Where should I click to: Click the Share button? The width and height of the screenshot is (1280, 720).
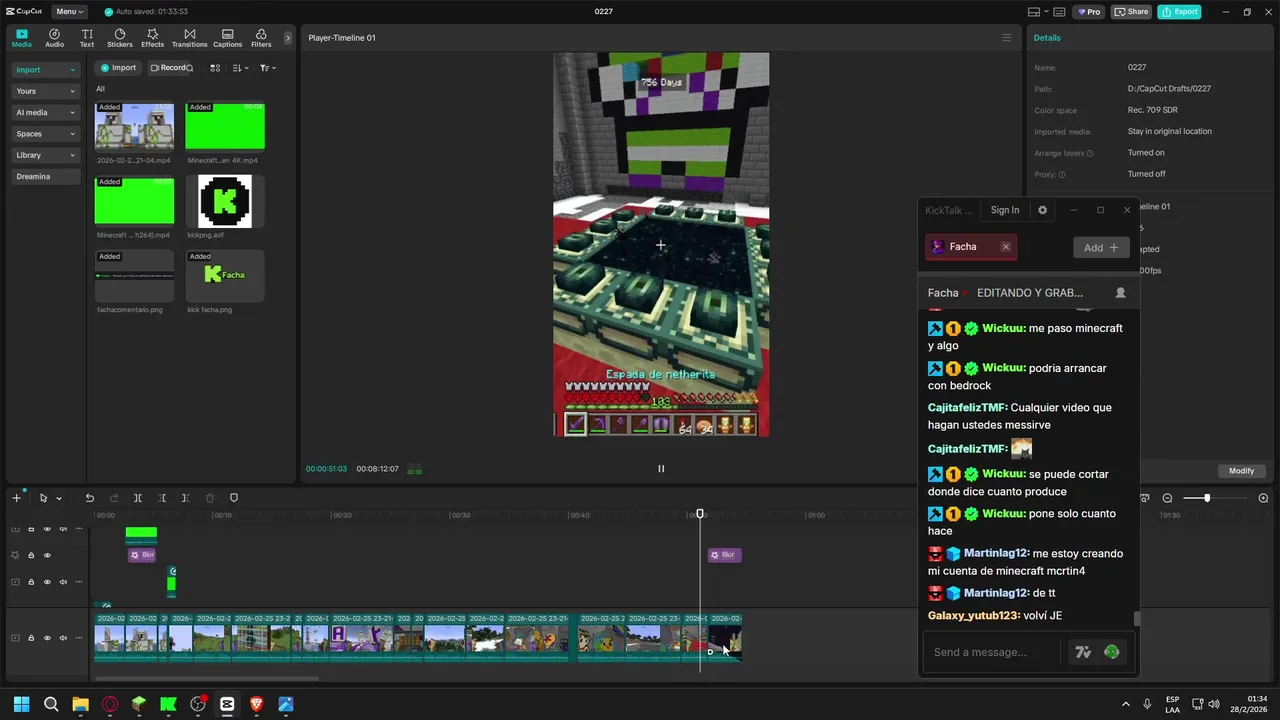coord(1131,12)
